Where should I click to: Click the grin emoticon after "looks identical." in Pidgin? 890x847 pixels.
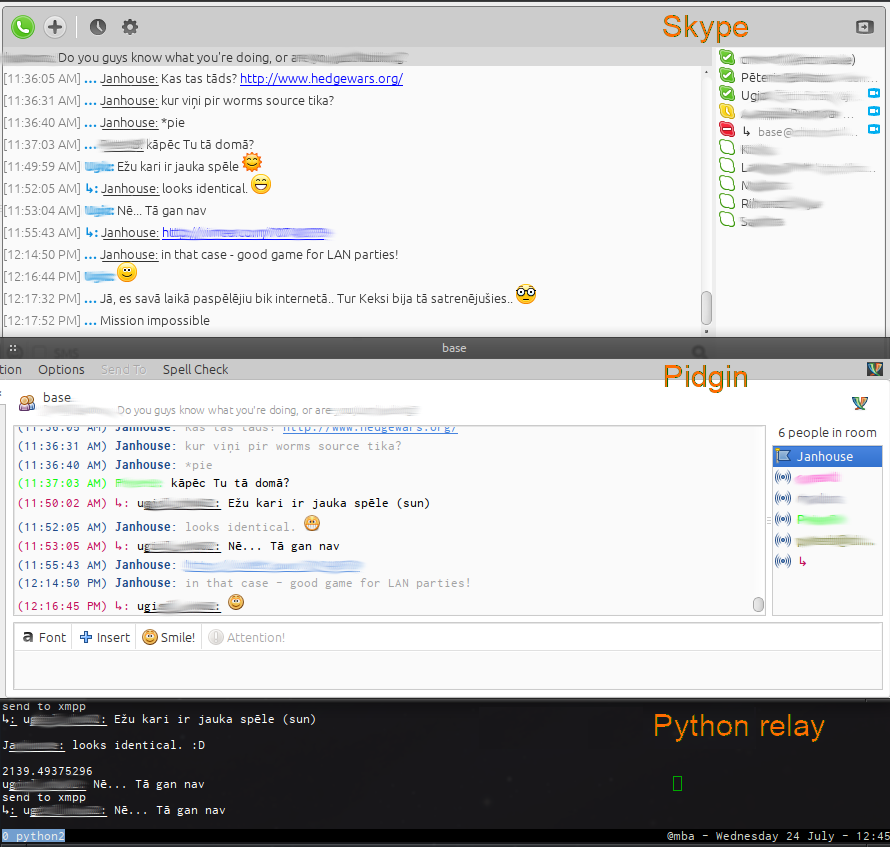pos(312,523)
